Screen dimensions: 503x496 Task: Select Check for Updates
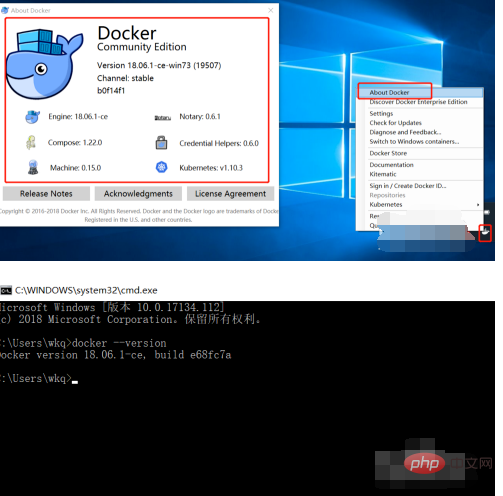(395, 123)
